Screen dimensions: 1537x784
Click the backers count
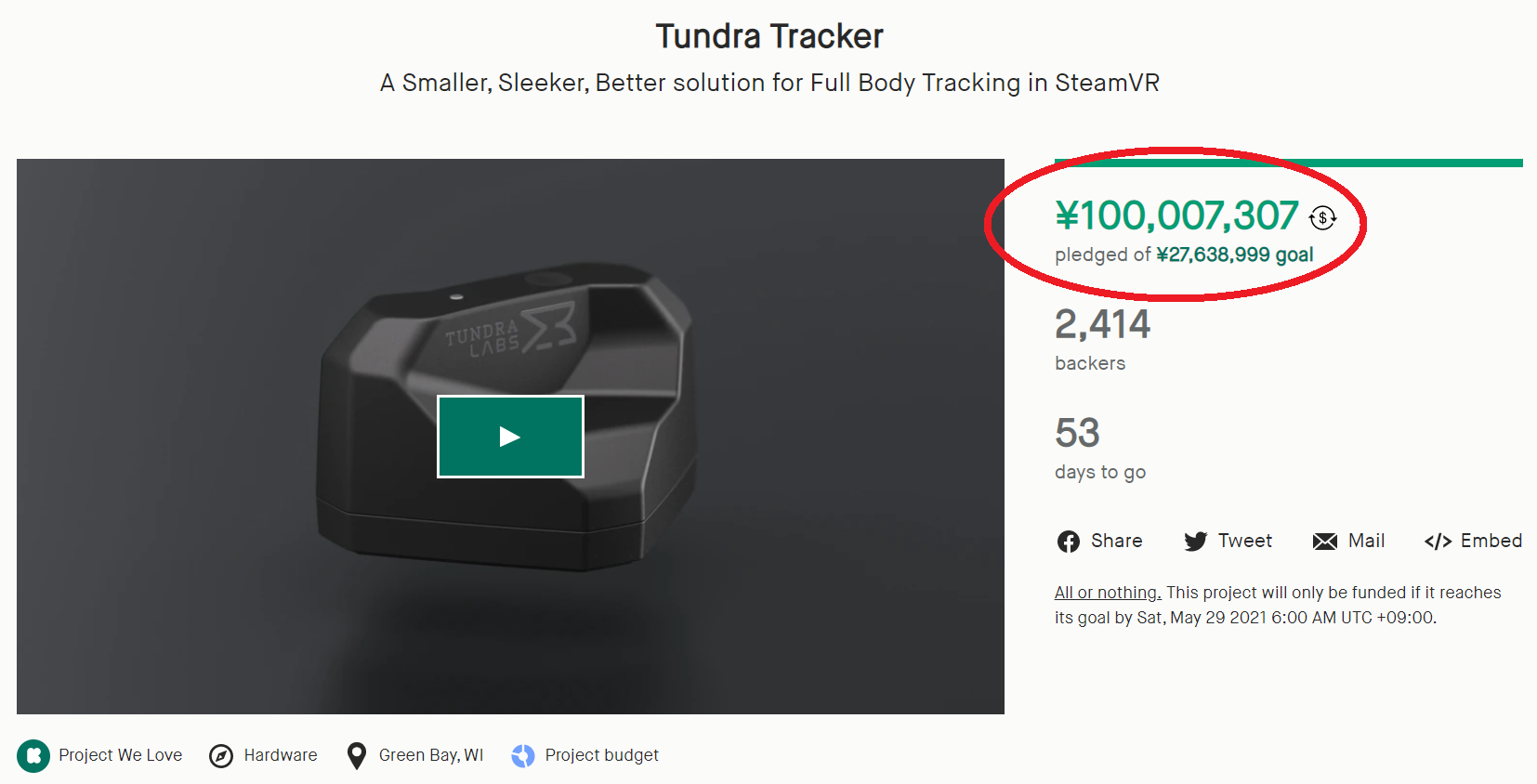point(1102,324)
